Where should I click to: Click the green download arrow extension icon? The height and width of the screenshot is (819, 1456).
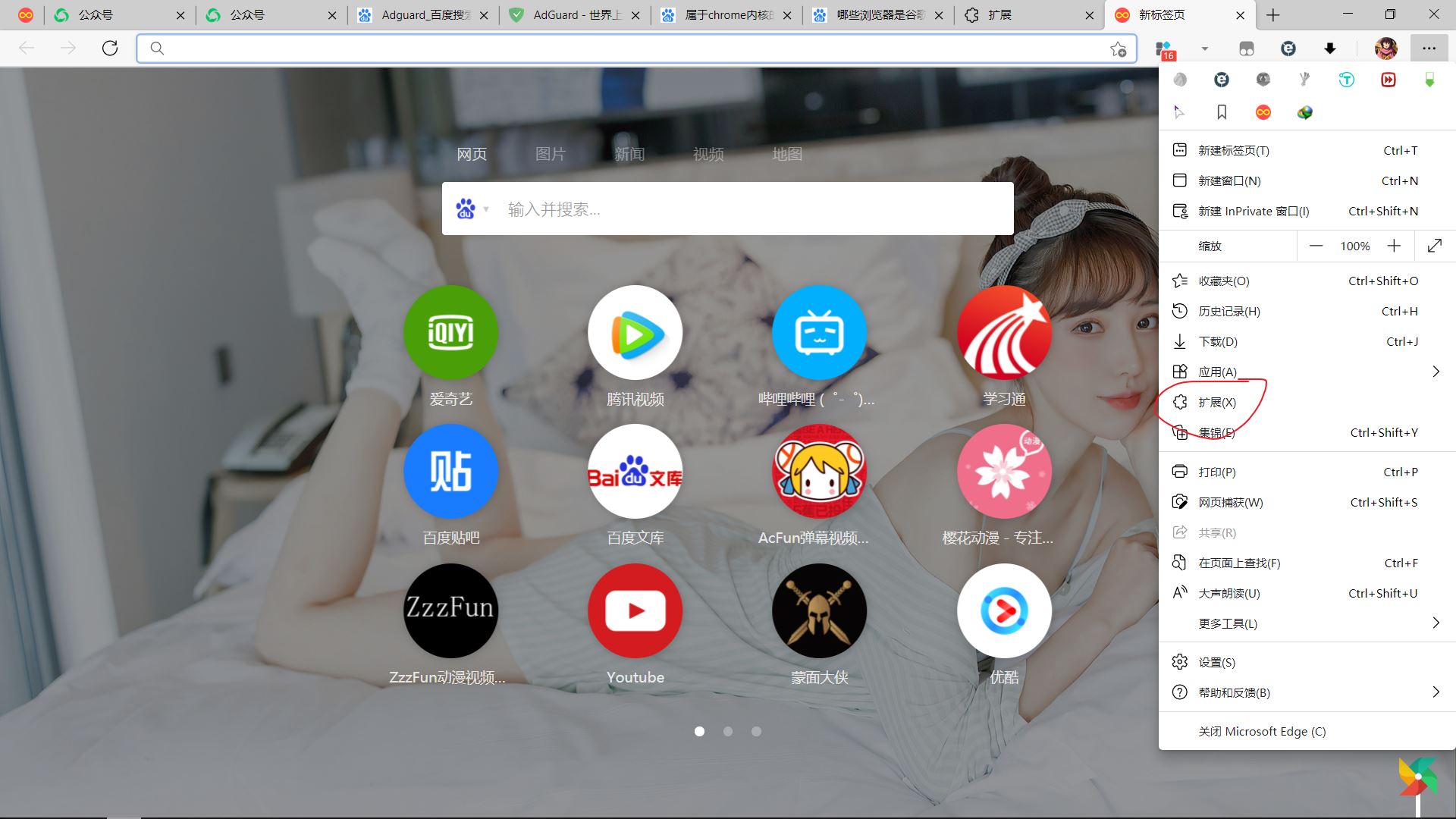pyautogui.click(x=1429, y=80)
